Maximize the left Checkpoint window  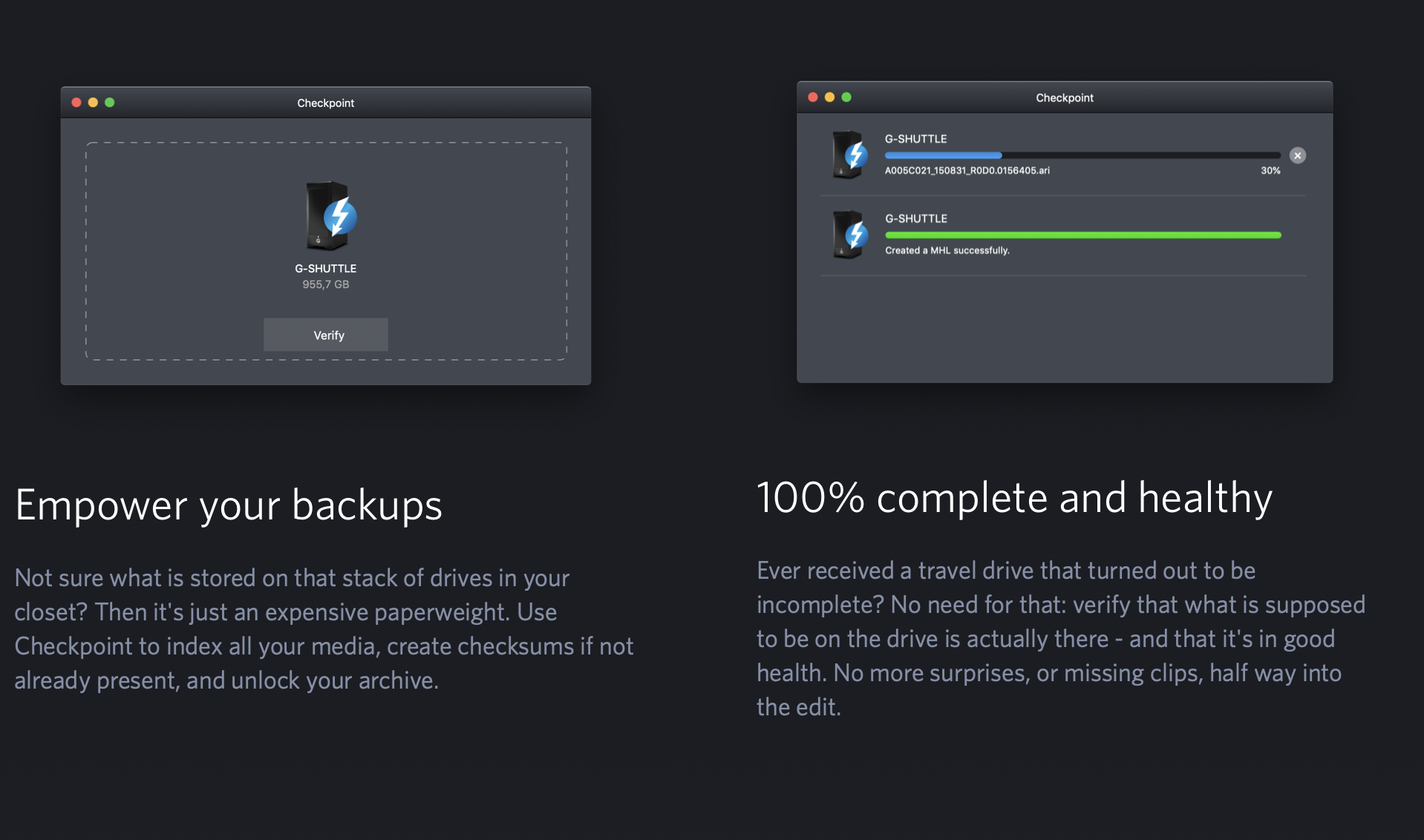[110, 102]
